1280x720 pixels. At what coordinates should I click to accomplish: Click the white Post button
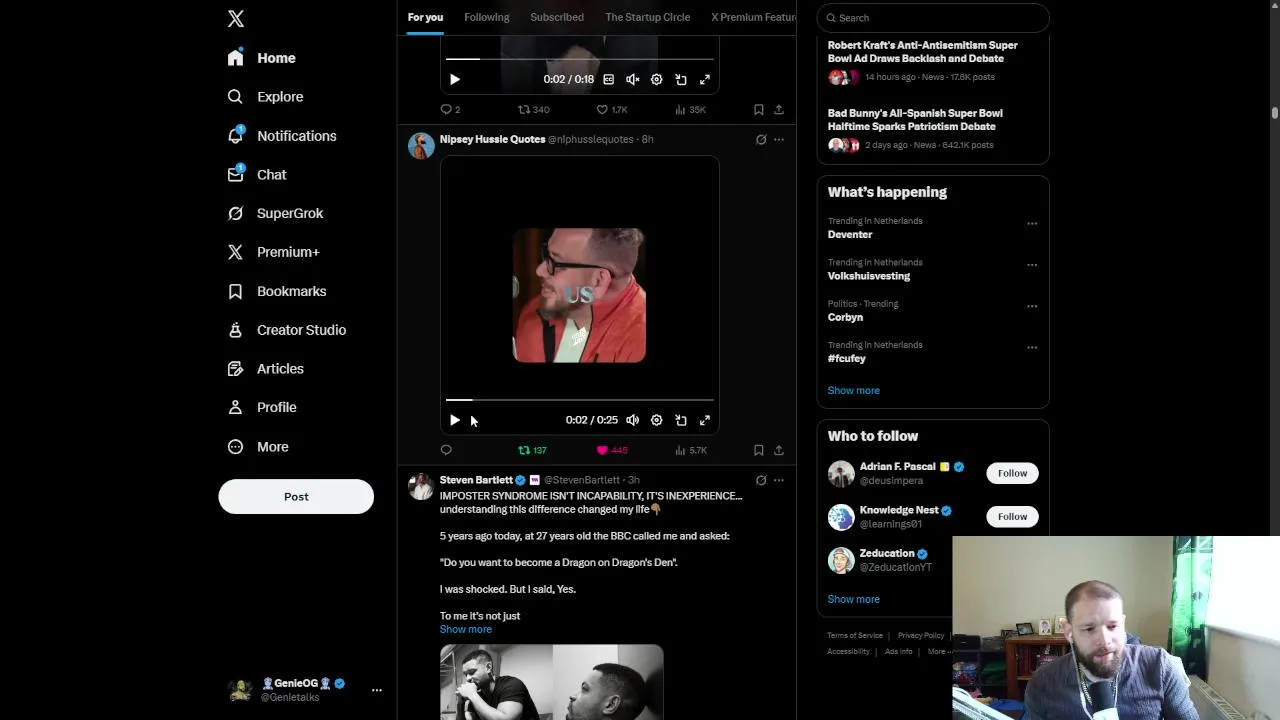pos(296,496)
